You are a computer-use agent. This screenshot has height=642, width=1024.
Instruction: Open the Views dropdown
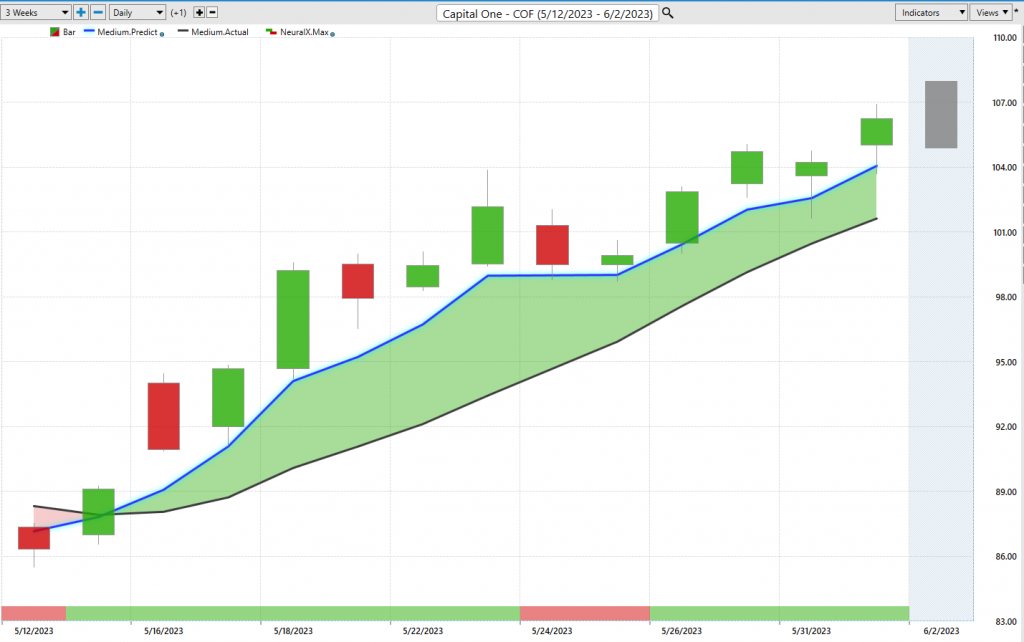(x=991, y=12)
